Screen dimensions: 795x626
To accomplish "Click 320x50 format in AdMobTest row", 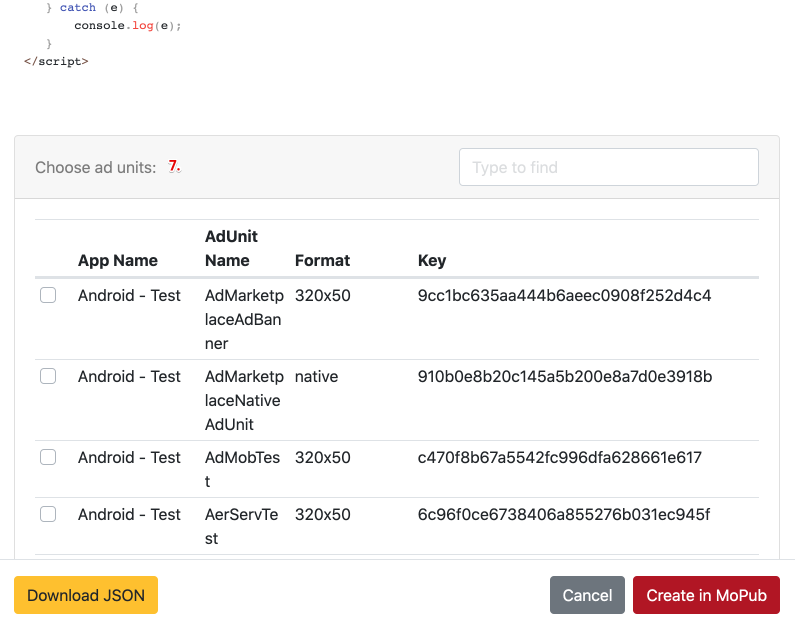I will [x=322, y=458].
